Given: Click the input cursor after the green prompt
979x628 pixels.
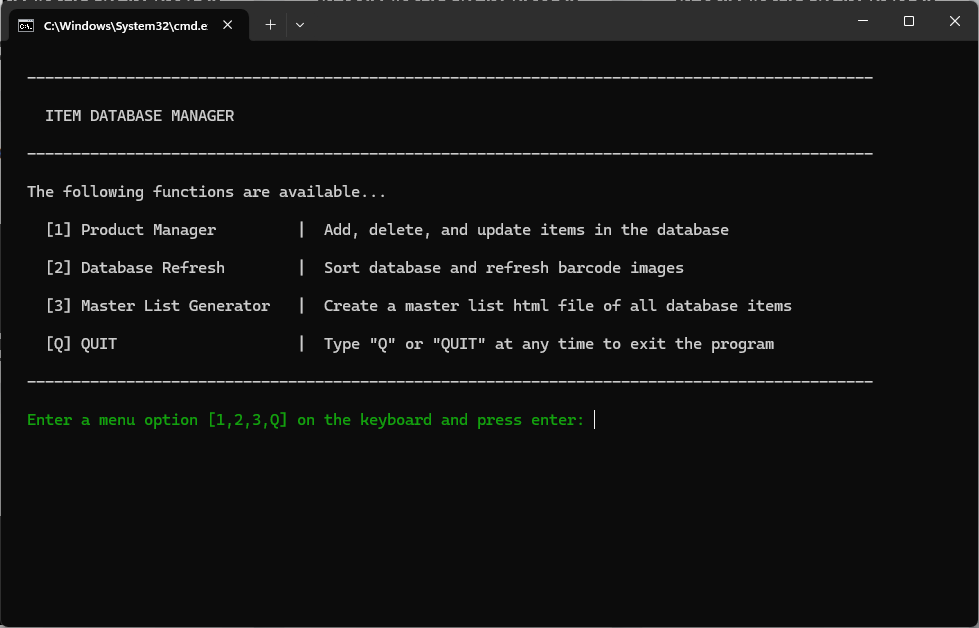Looking at the screenshot, I should [x=595, y=420].
